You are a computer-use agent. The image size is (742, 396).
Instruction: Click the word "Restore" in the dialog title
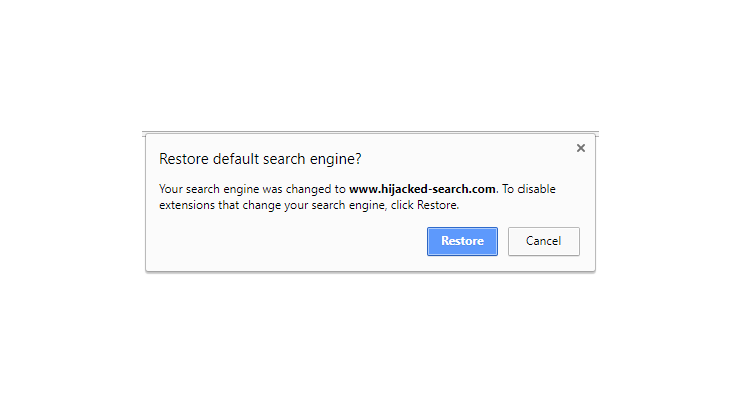[184, 159]
